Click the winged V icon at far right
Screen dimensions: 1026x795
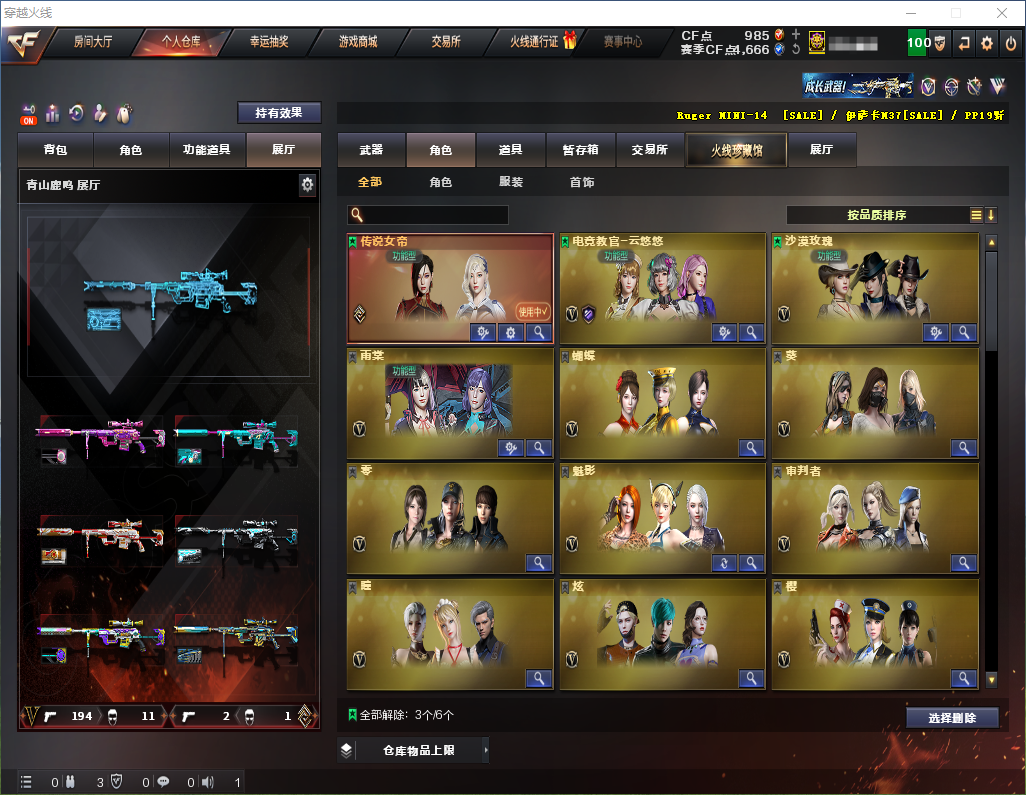click(x=997, y=86)
